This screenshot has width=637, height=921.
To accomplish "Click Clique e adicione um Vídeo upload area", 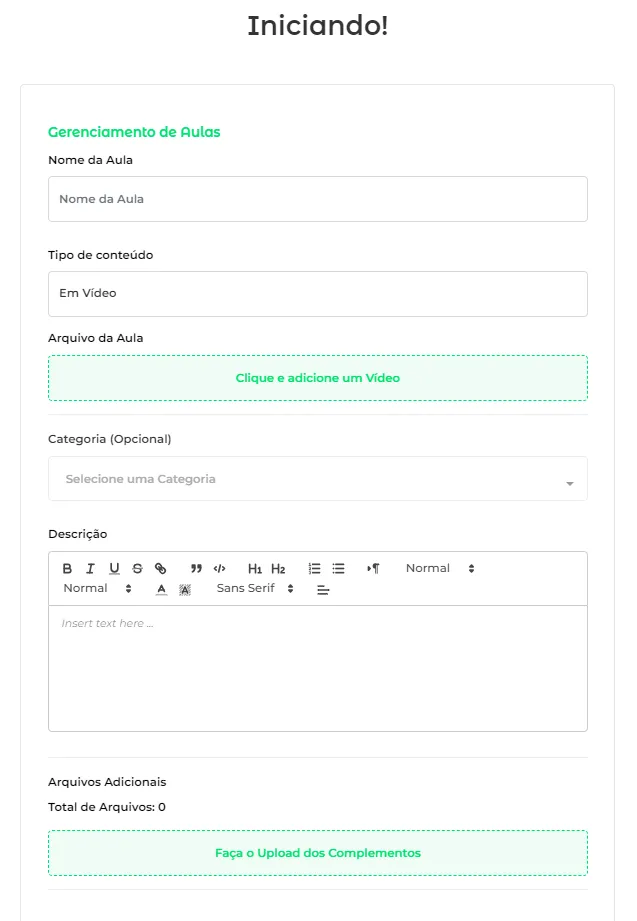I will click(318, 378).
